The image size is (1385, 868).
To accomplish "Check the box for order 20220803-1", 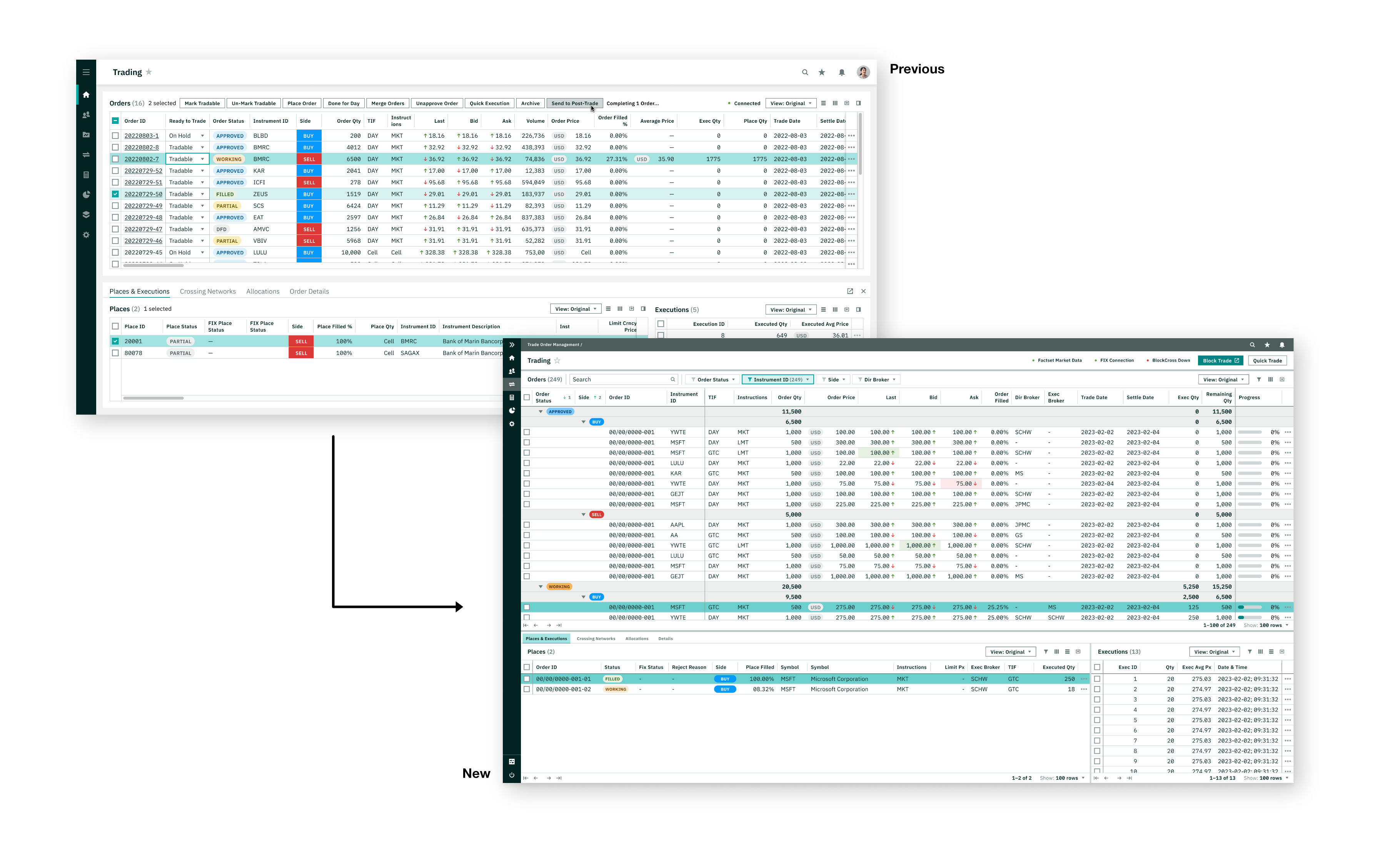I will click(115, 136).
